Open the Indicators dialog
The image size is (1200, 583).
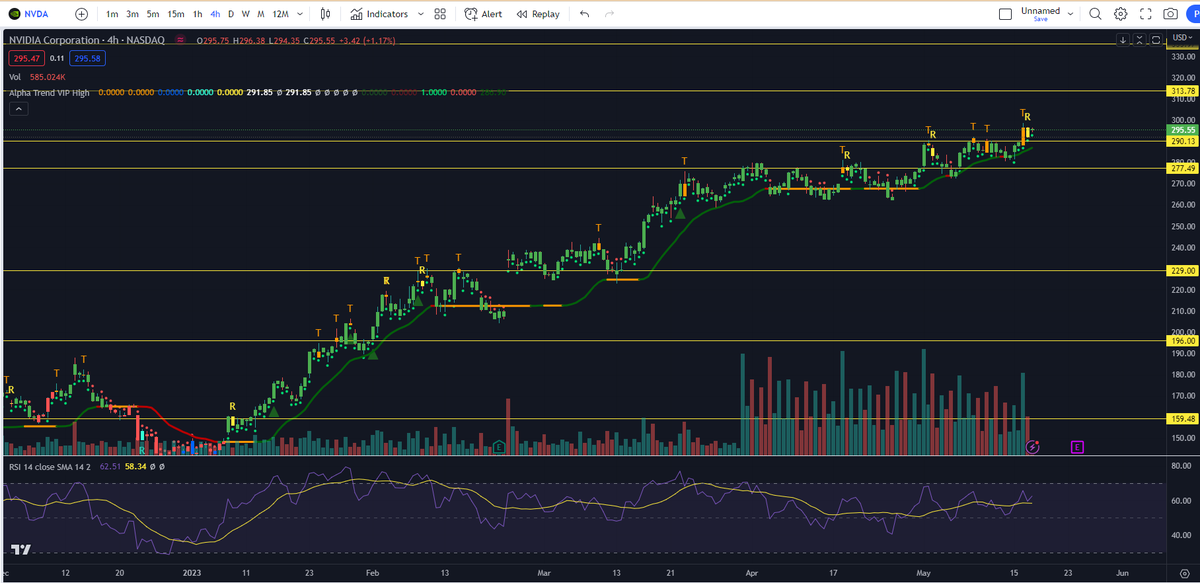(379, 14)
